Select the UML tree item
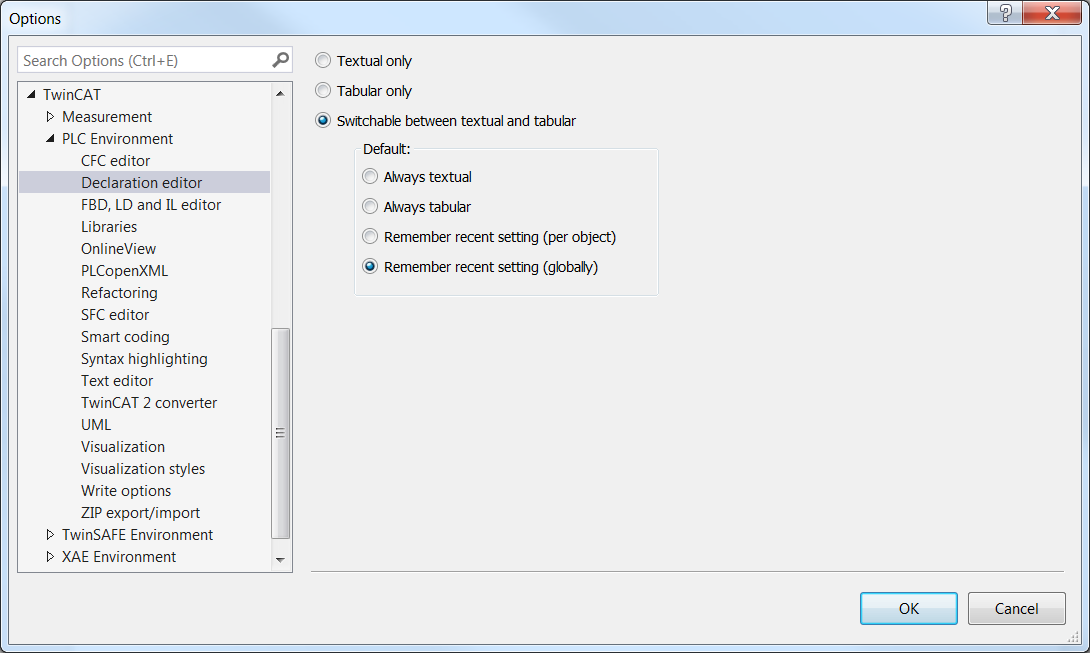The width and height of the screenshot is (1090, 653). (x=96, y=425)
